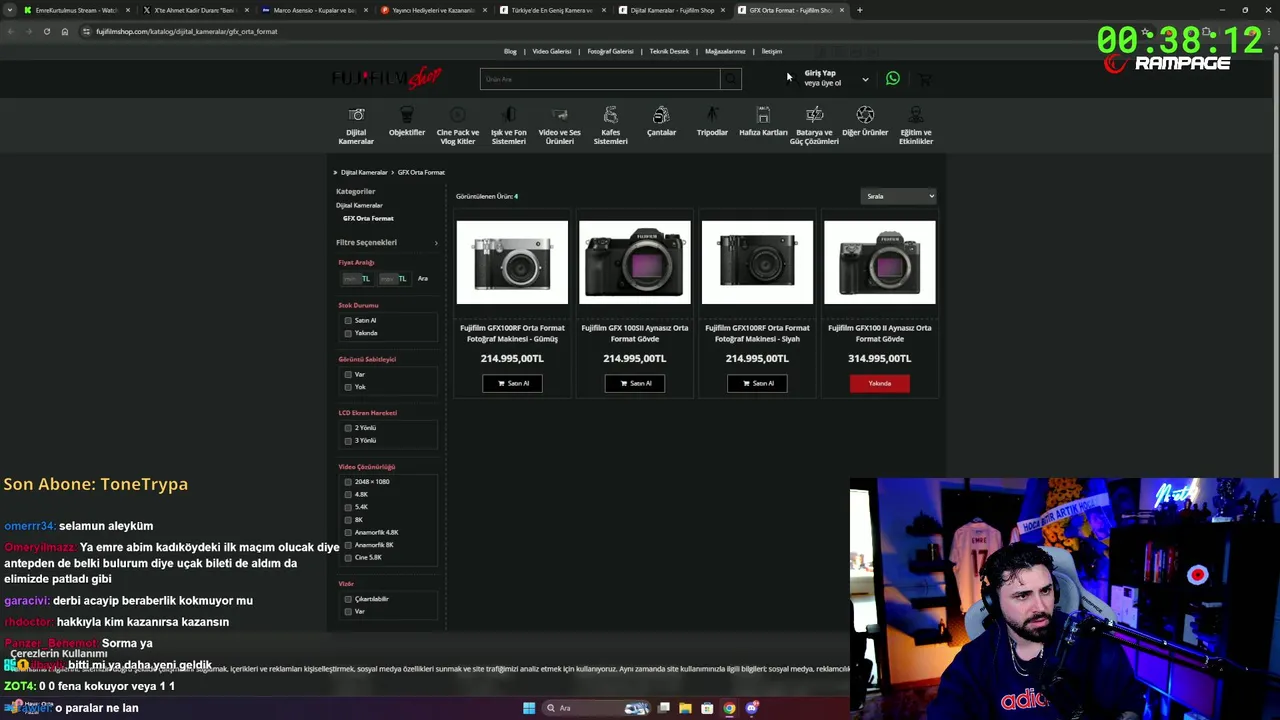1280x720 pixels.
Task: Open Eğitim ve Etkinlikler category icon
Action: [x=916, y=115]
